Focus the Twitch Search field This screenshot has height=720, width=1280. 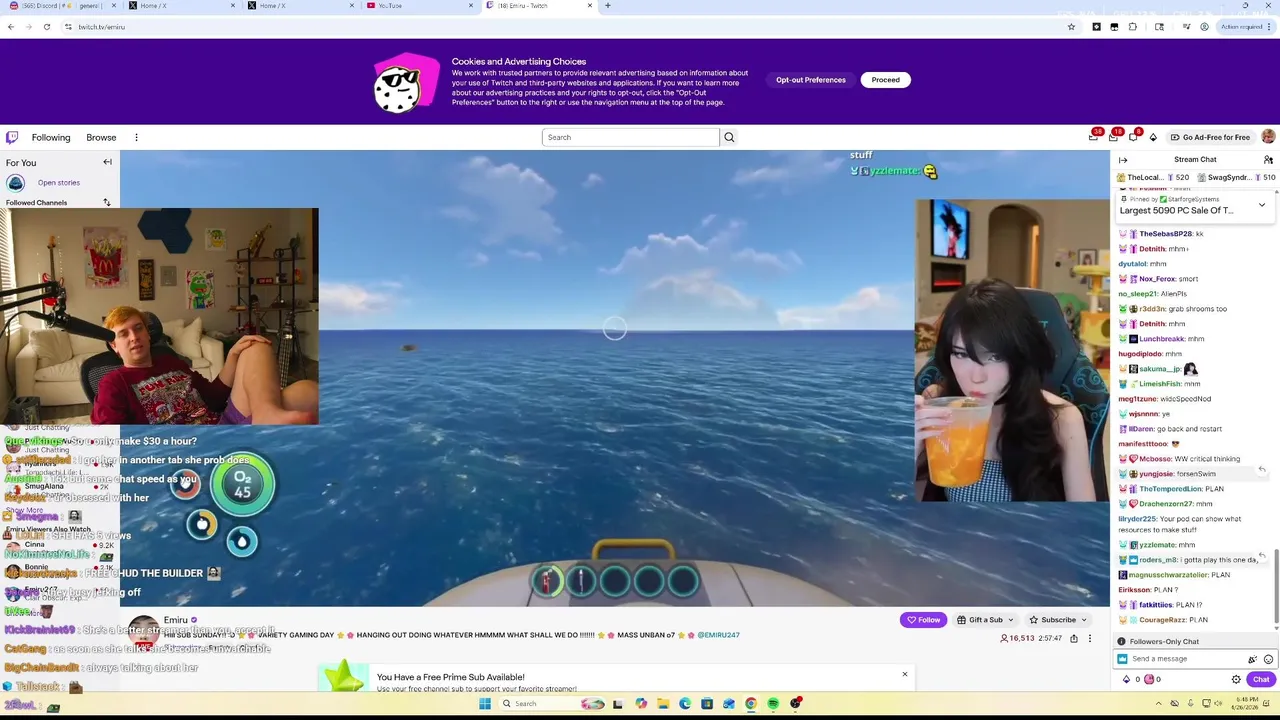(631, 137)
